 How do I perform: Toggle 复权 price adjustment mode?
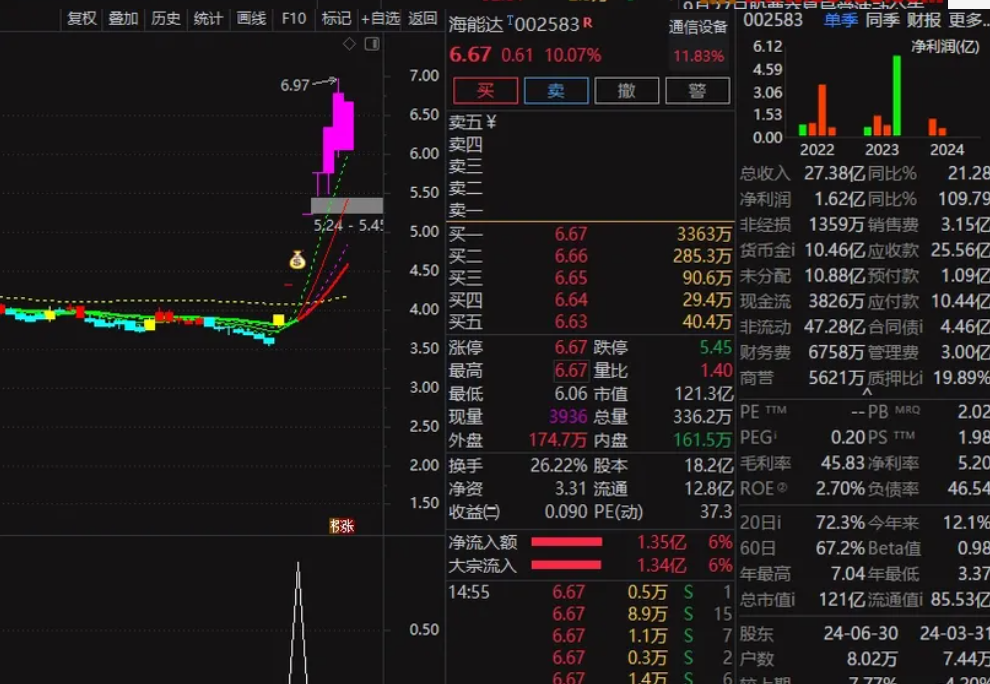pyautogui.click(x=80, y=18)
